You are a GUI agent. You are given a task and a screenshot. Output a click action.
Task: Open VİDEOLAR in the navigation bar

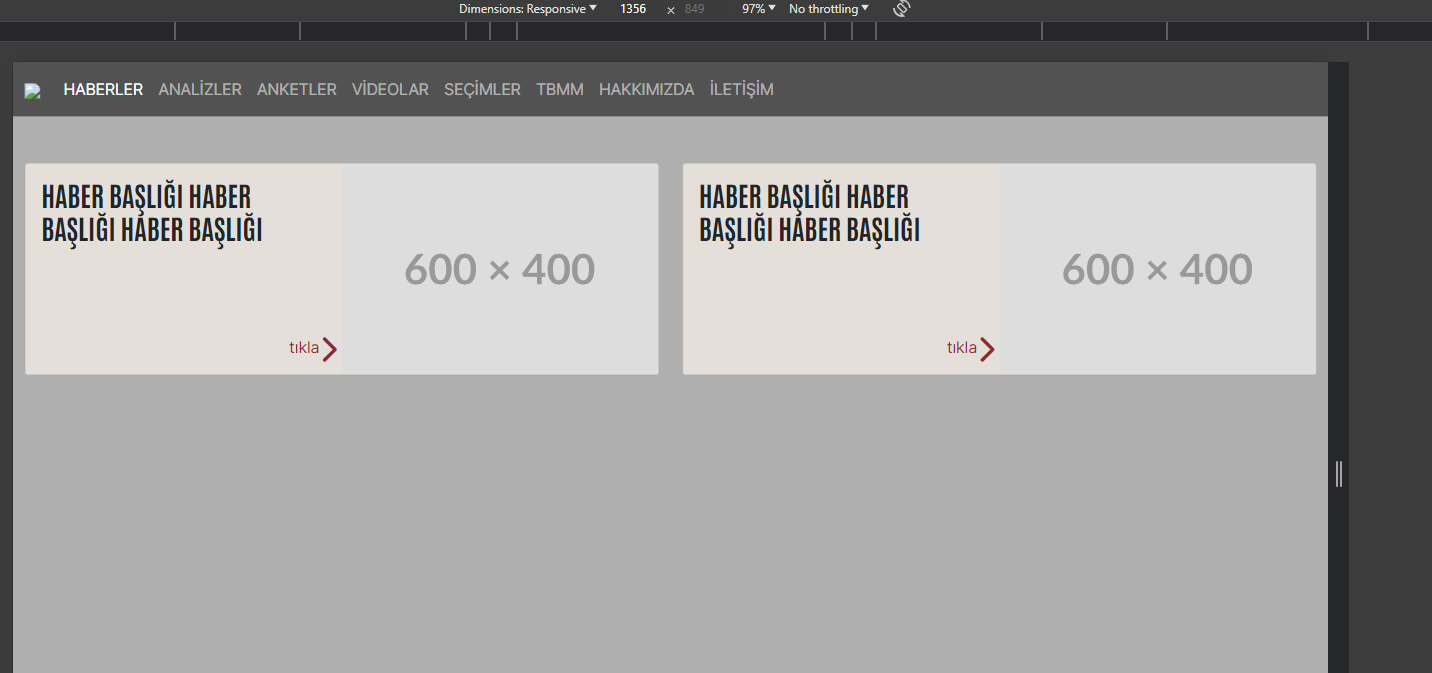pyautogui.click(x=390, y=90)
